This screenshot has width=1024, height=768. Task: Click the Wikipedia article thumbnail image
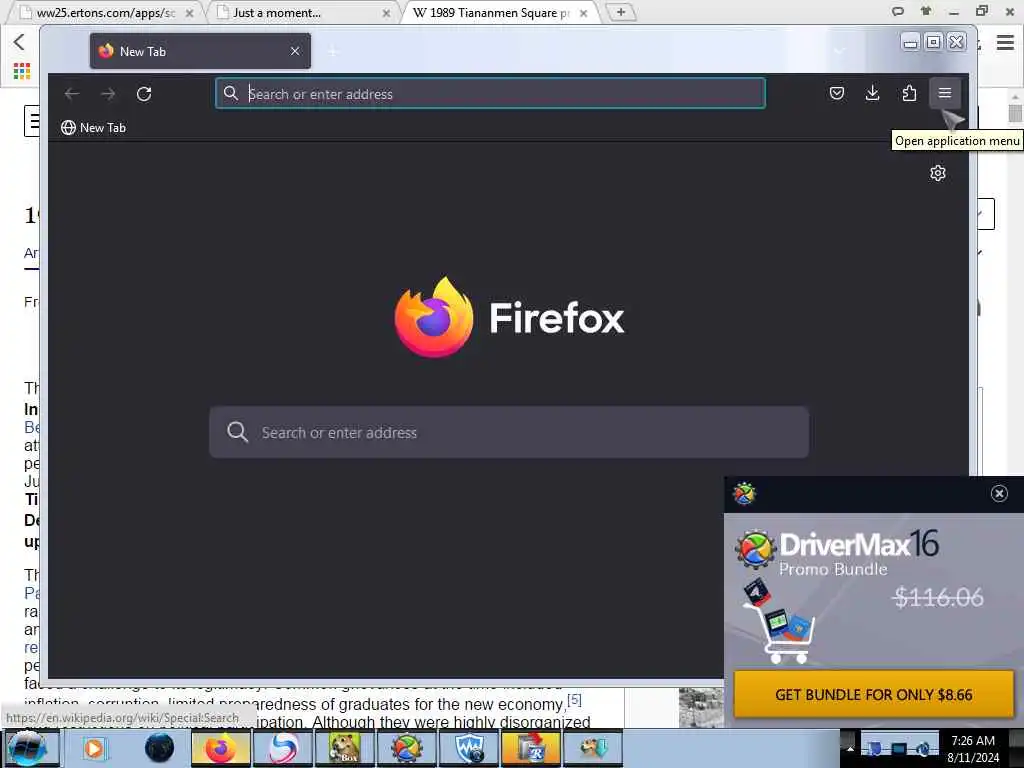pos(701,707)
